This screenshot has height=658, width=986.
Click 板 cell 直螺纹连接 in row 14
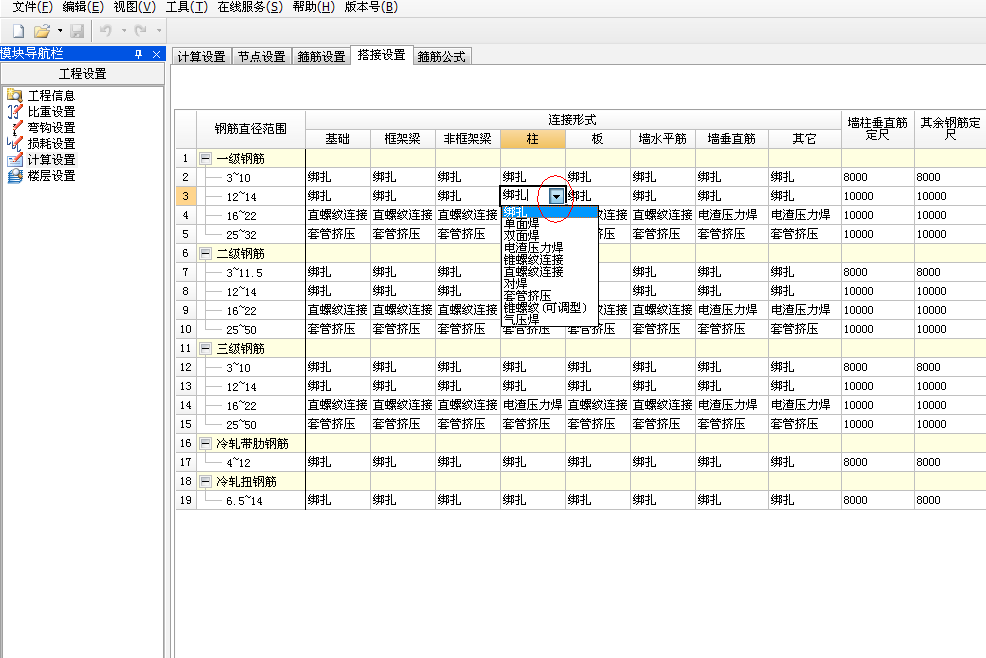tap(597, 405)
